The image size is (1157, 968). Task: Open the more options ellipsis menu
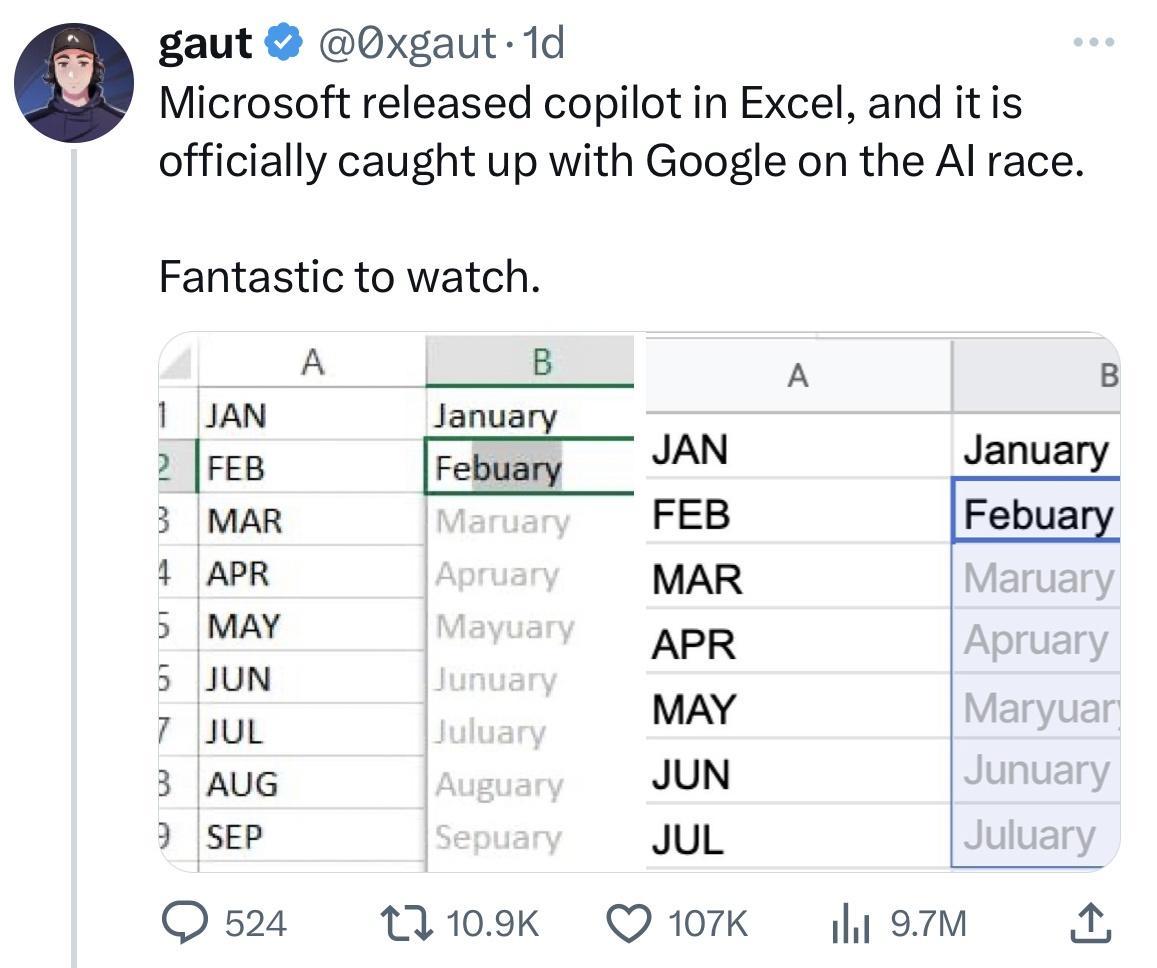[1095, 40]
